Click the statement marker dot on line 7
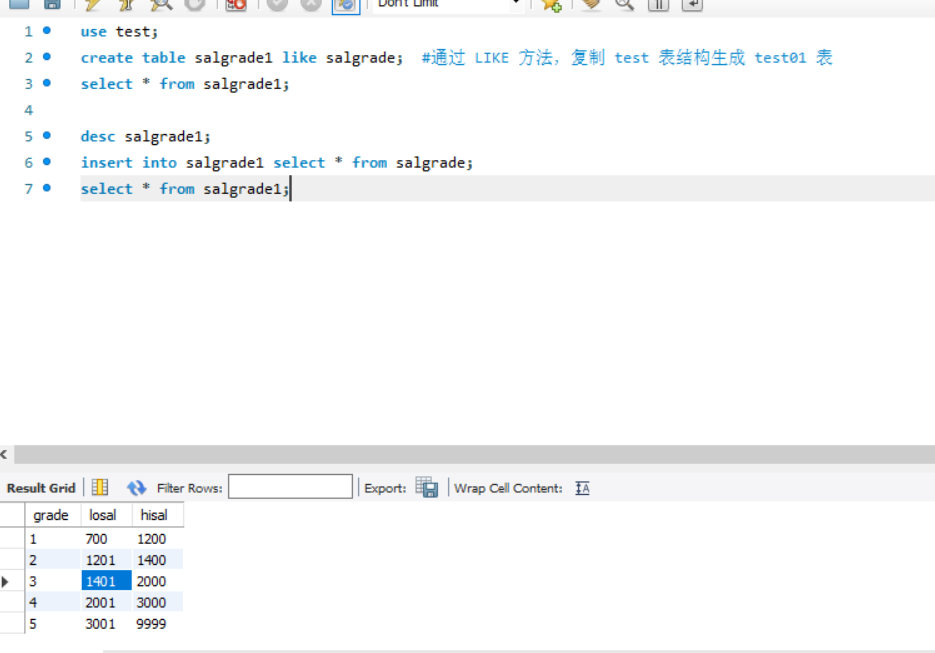This screenshot has height=653, width=935. tap(47, 188)
